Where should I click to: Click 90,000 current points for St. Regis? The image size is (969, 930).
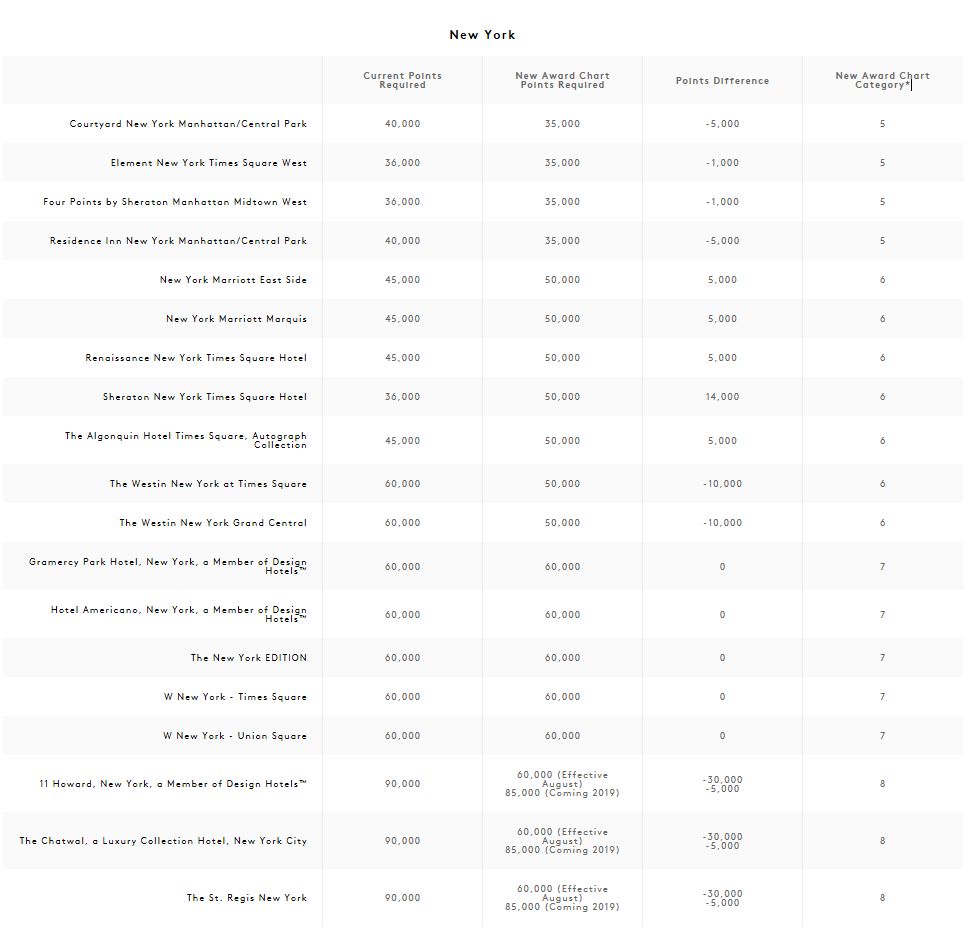(x=402, y=897)
